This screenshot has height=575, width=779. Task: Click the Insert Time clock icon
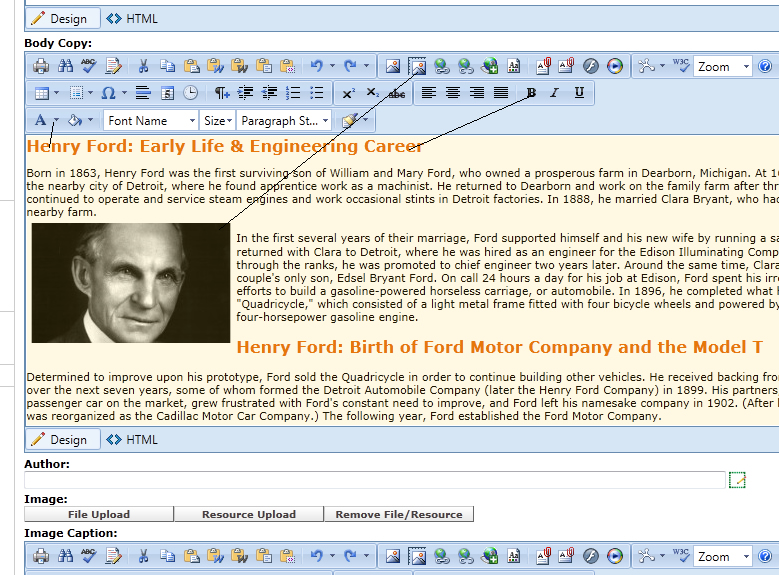click(190, 93)
